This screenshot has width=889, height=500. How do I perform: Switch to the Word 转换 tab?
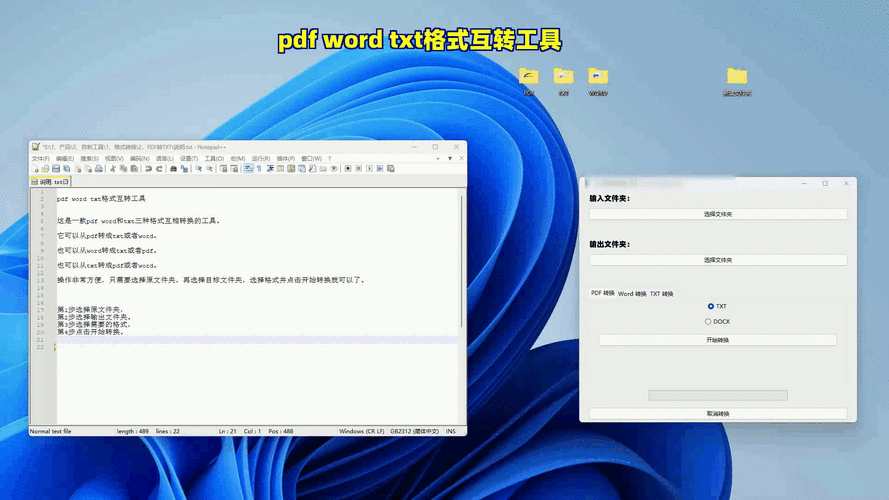[631, 294]
